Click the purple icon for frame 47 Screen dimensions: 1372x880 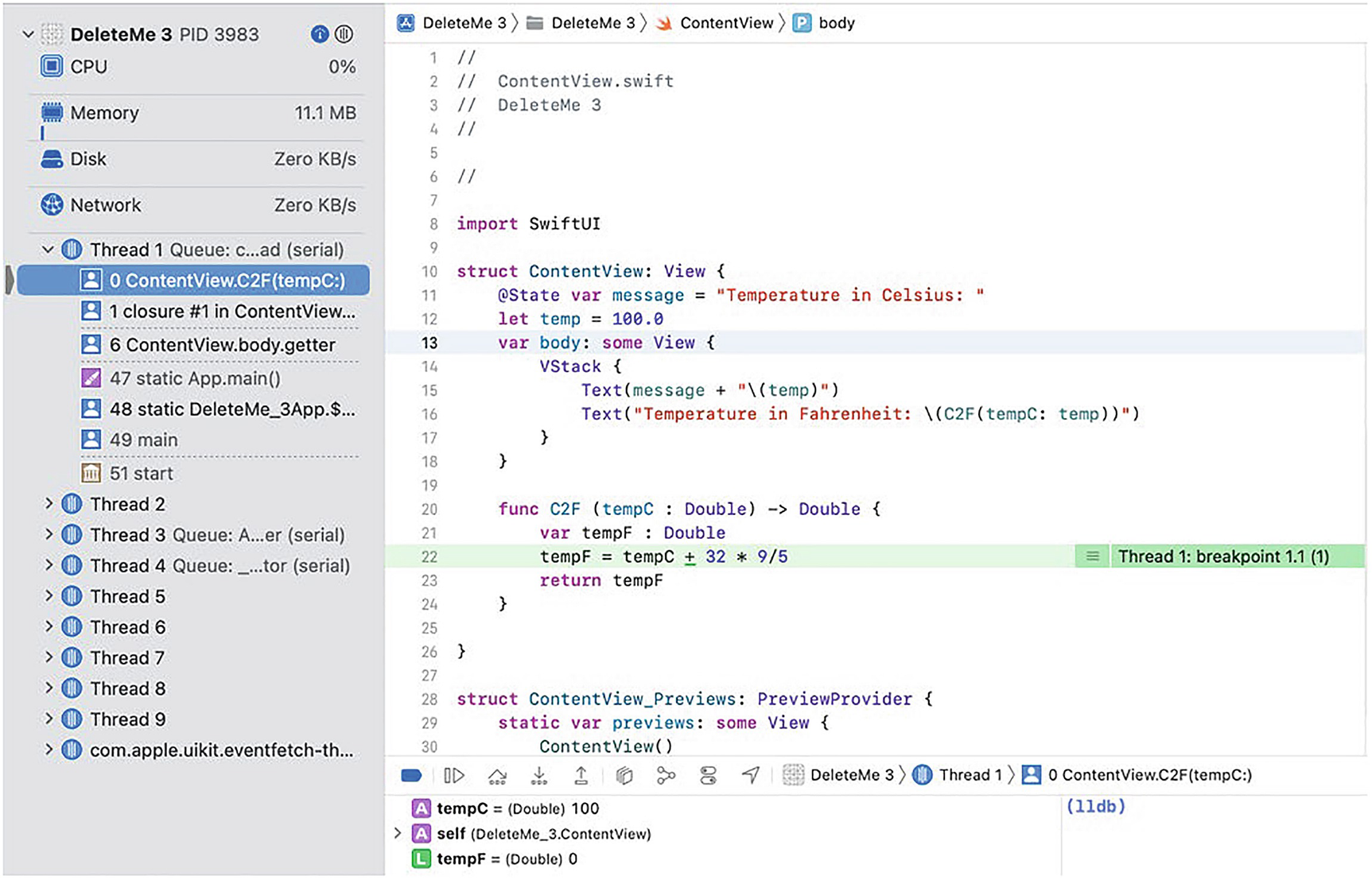click(x=91, y=378)
